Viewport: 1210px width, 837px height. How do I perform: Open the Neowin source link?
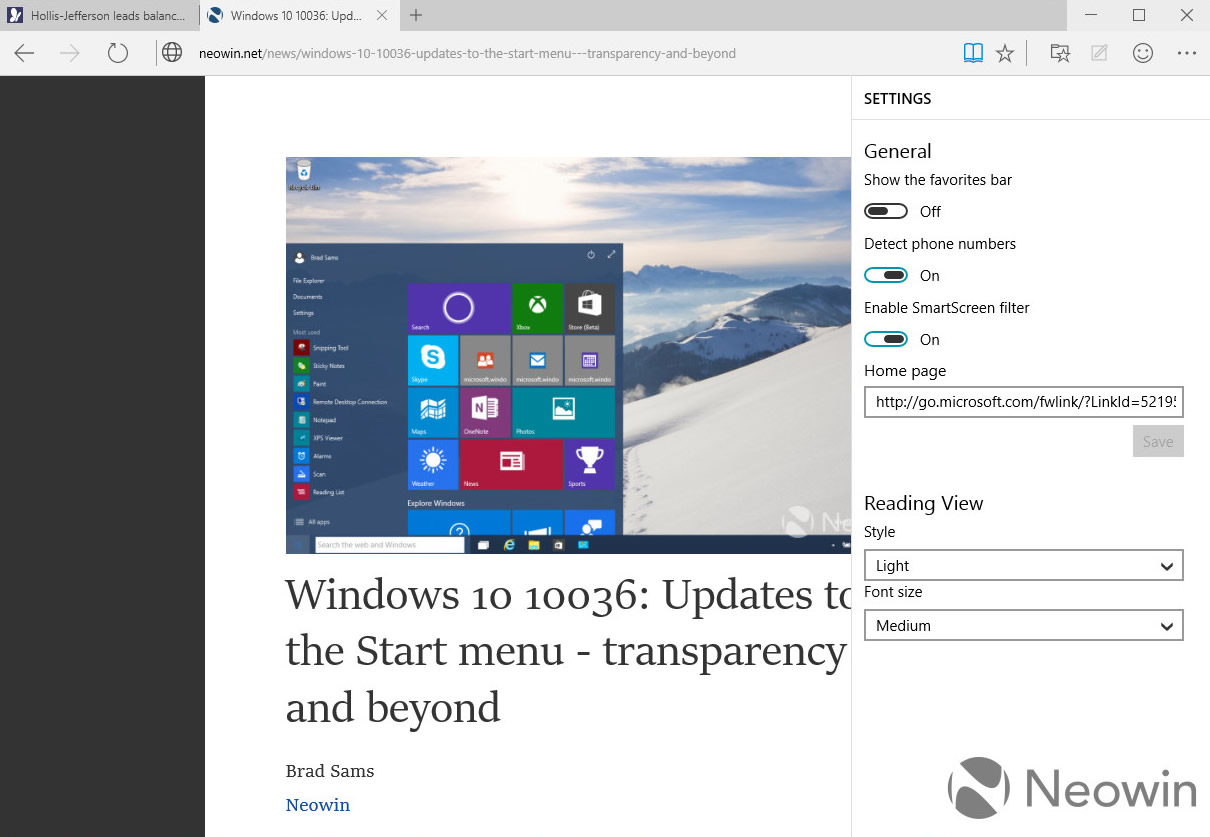pyautogui.click(x=318, y=805)
